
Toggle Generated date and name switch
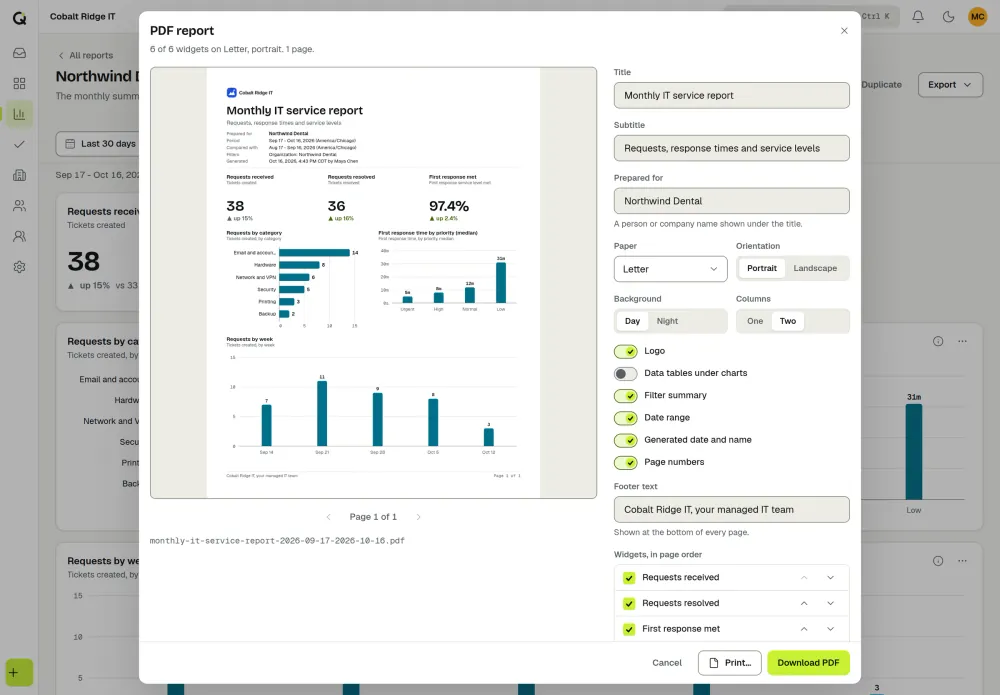coord(625,441)
